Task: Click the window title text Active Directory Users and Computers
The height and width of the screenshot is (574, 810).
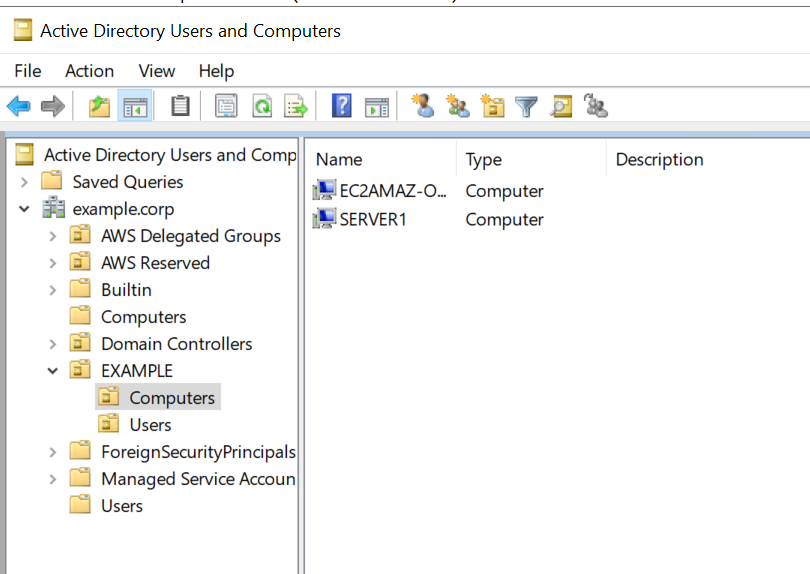Action: [191, 30]
